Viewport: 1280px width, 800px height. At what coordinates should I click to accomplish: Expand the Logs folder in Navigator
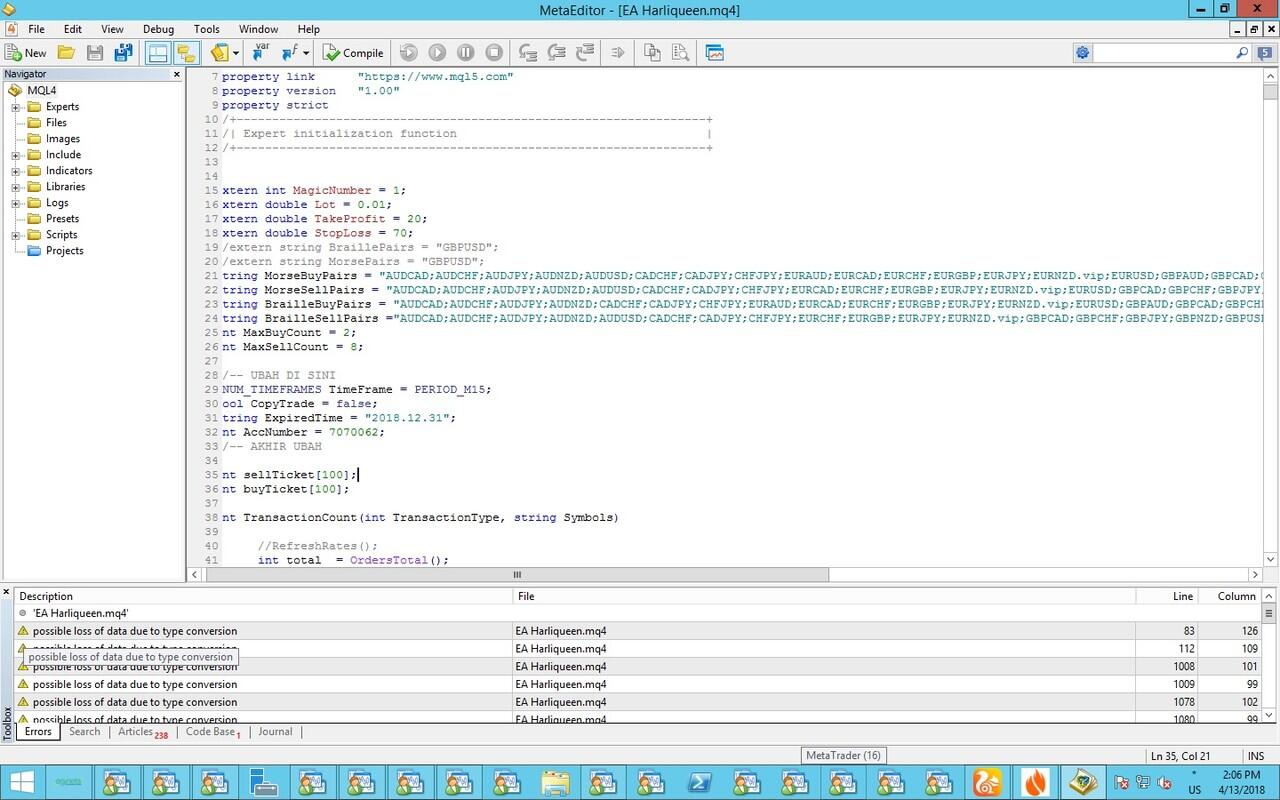(16, 203)
